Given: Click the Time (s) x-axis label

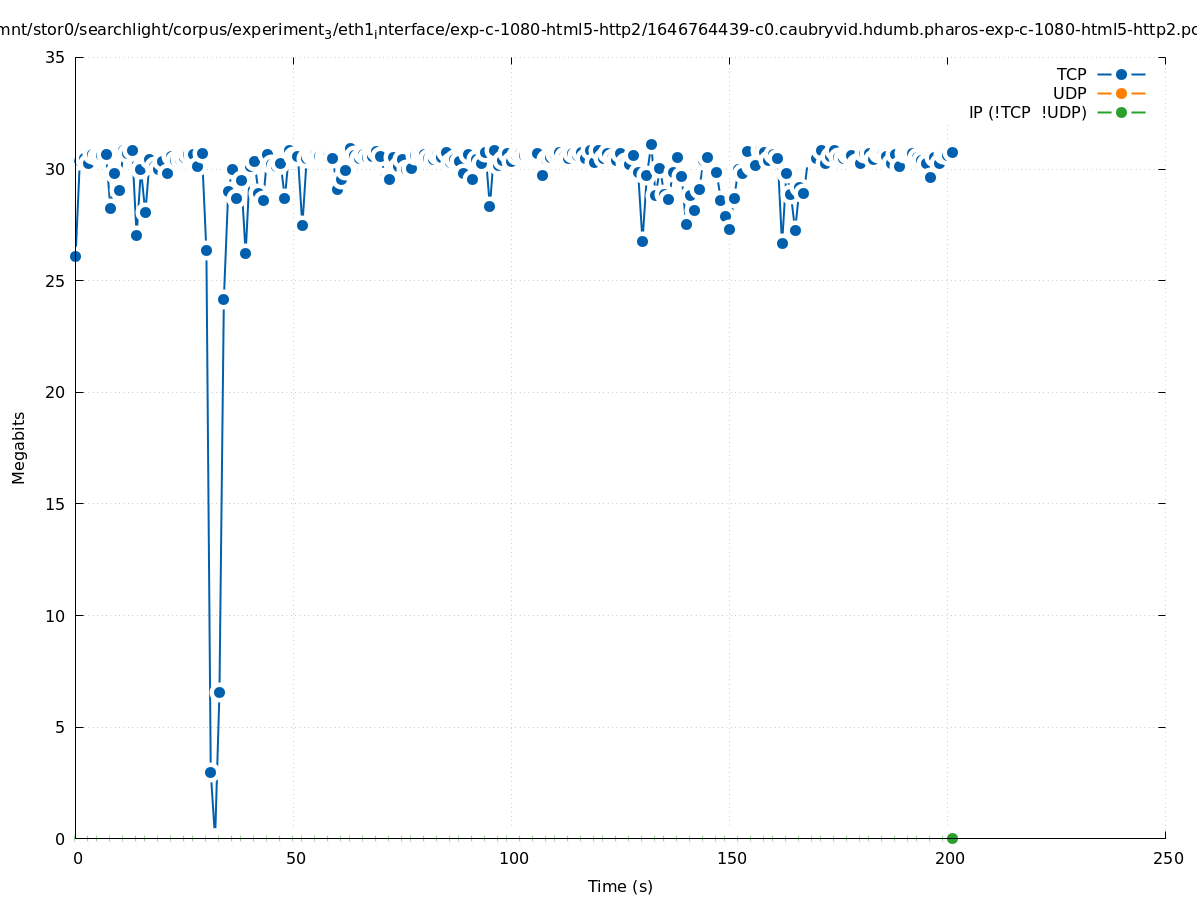Looking at the screenshot, I should (619, 886).
